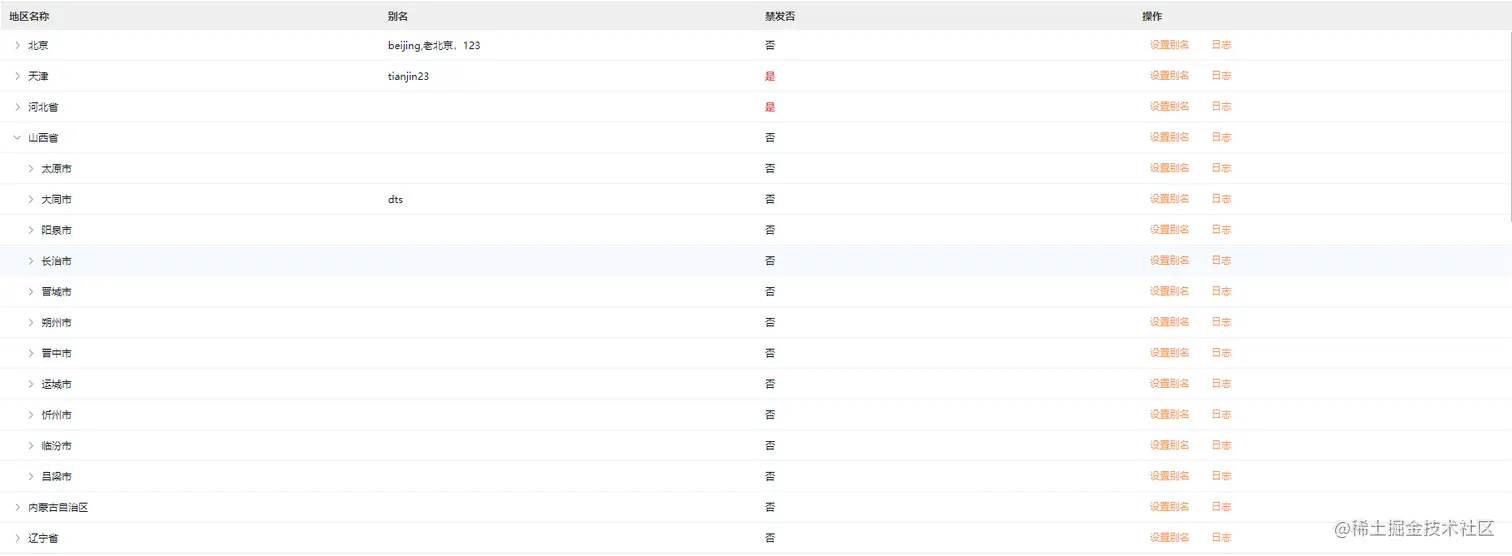Expand the 吕梁市 chevron
The image size is (1512, 556).
31,477
